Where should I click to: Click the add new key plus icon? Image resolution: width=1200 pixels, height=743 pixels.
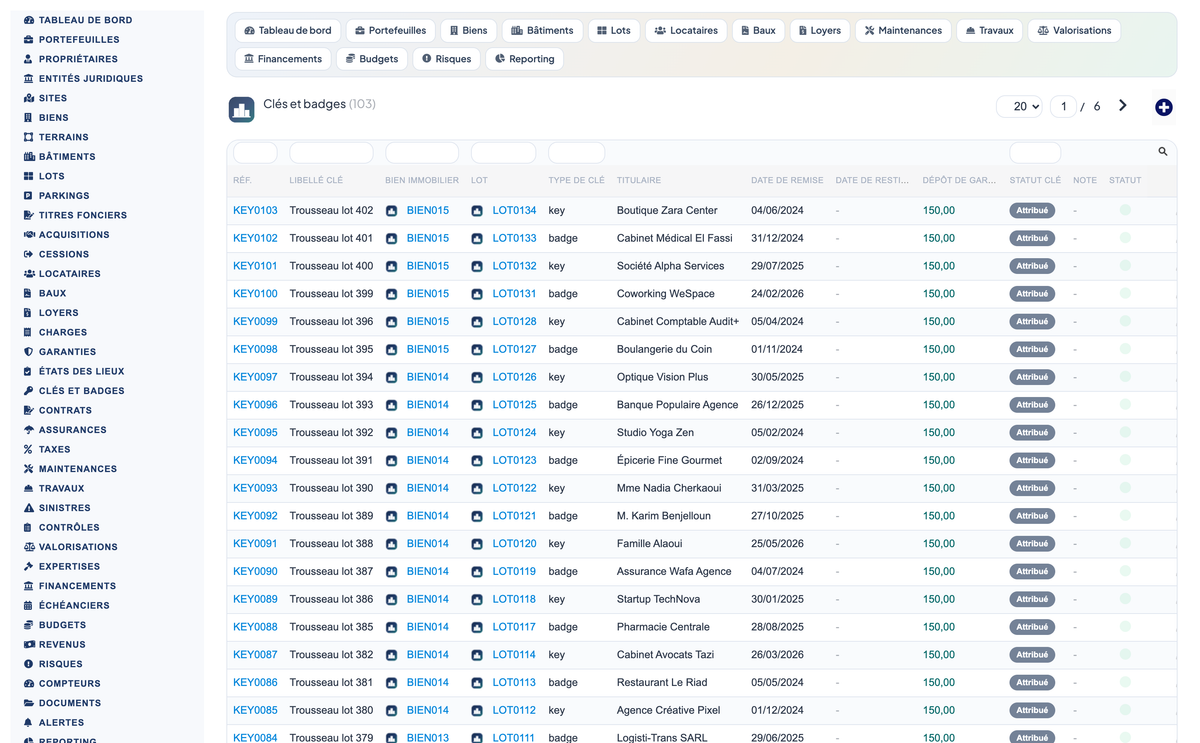pos(1164,107)
